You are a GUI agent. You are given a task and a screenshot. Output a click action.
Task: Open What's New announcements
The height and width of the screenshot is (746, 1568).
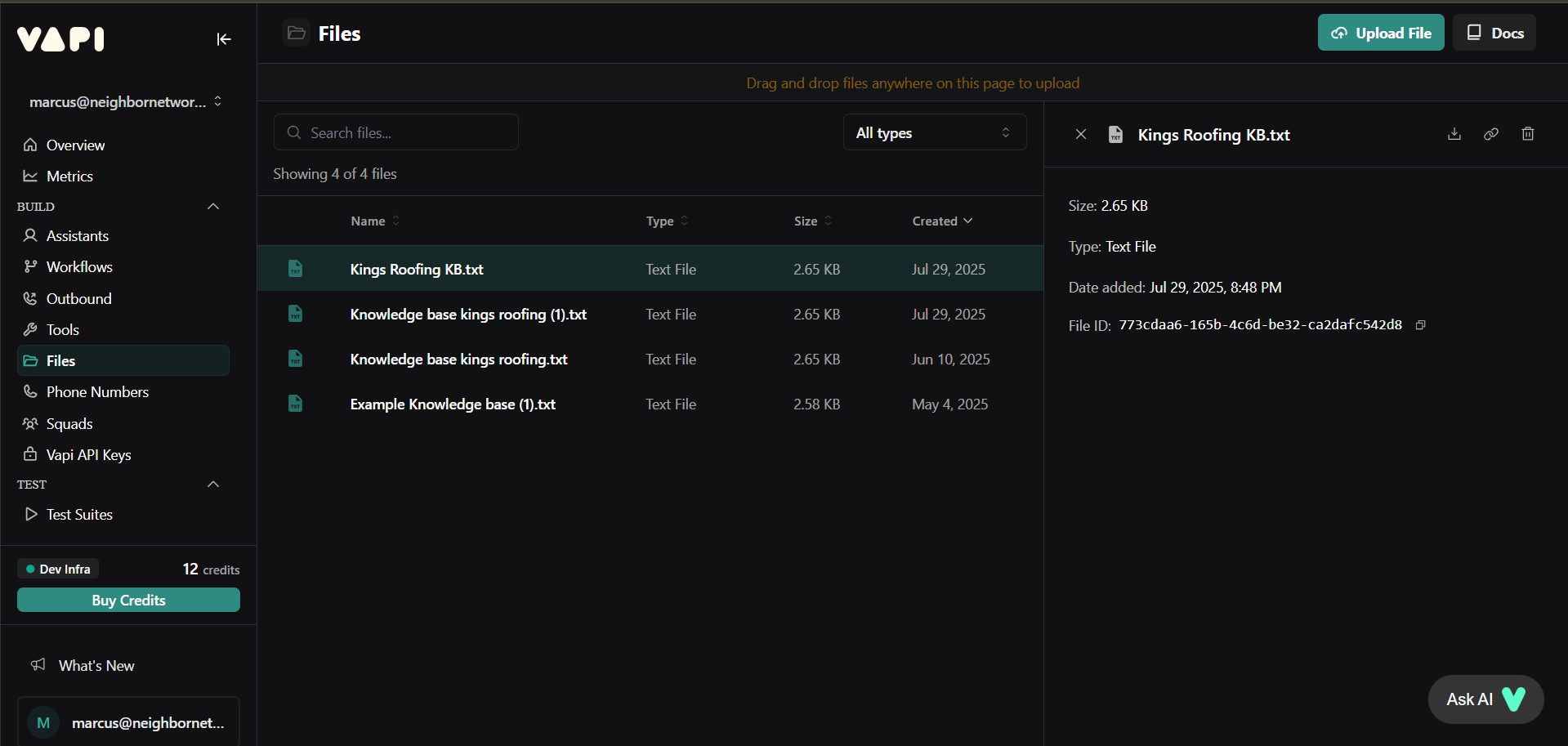point(96,665)
